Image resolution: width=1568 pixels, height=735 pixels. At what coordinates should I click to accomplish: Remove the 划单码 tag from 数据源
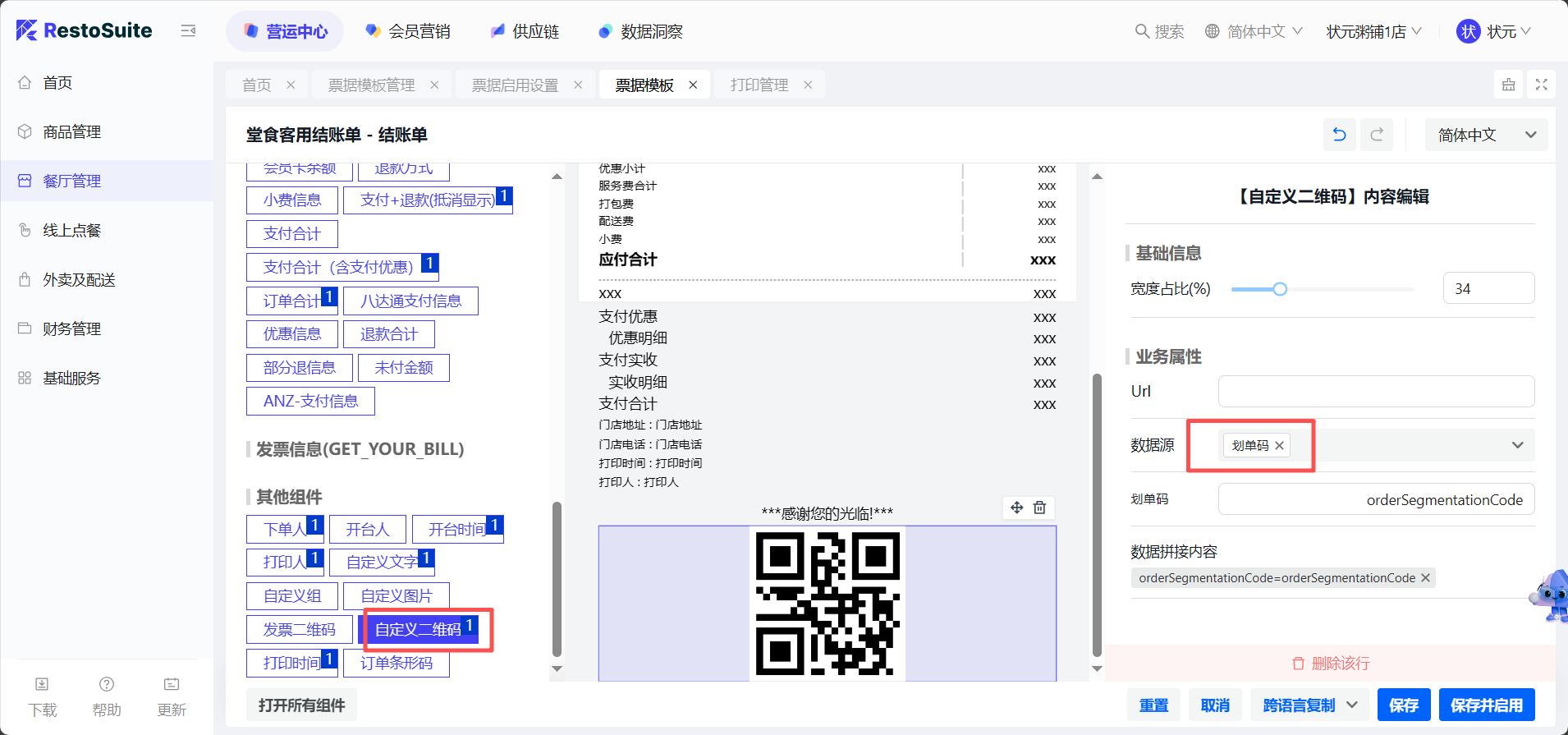(x=1279, y=445)
